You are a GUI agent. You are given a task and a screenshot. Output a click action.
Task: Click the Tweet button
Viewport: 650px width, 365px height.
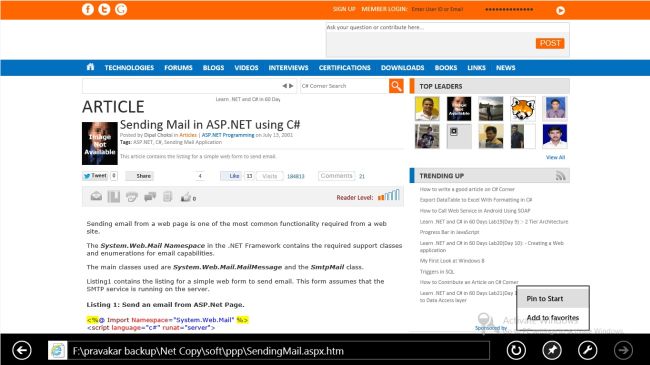coord(95,176)
